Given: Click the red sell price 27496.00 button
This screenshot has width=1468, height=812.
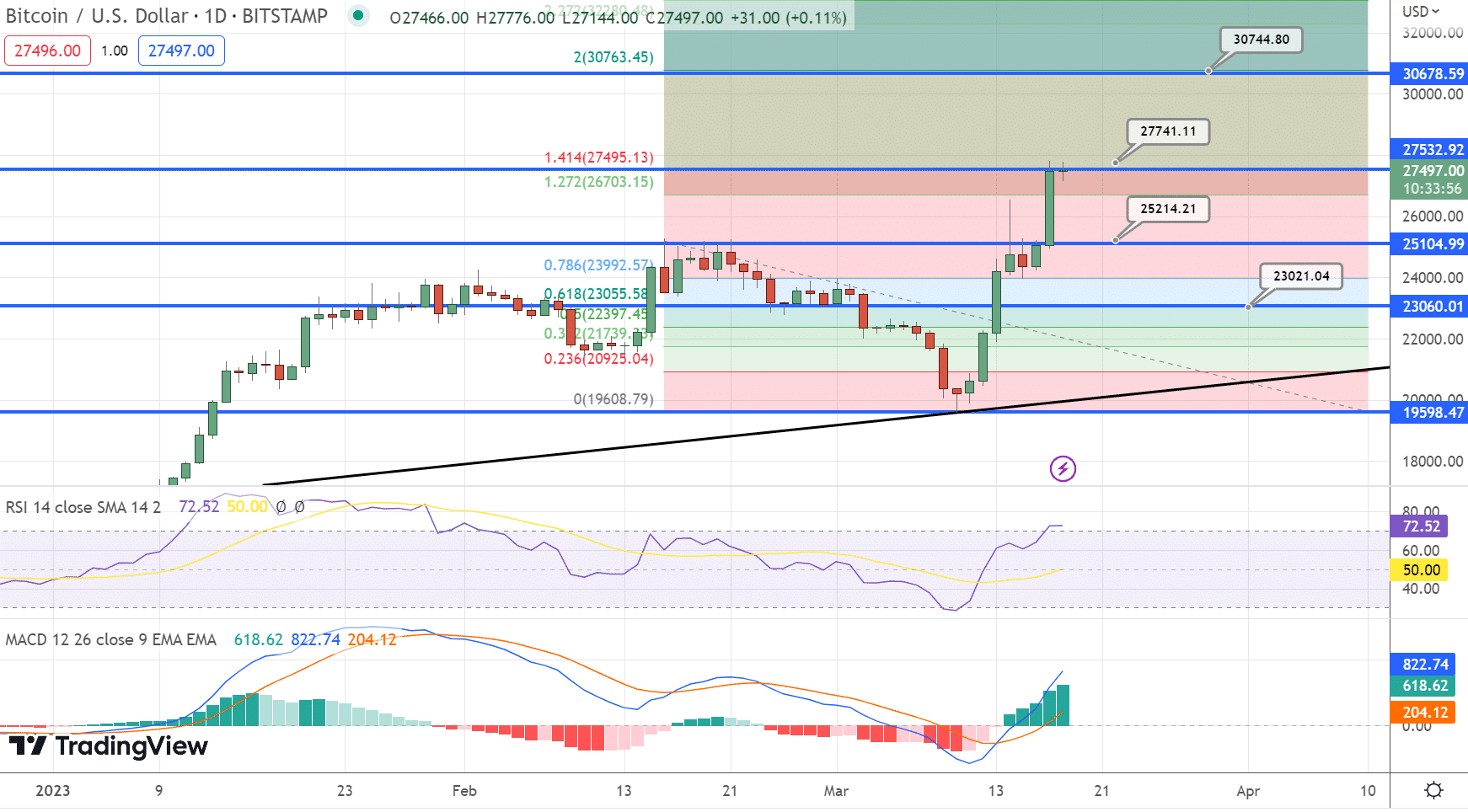Looking at the screenshot, I should [47, 51].
